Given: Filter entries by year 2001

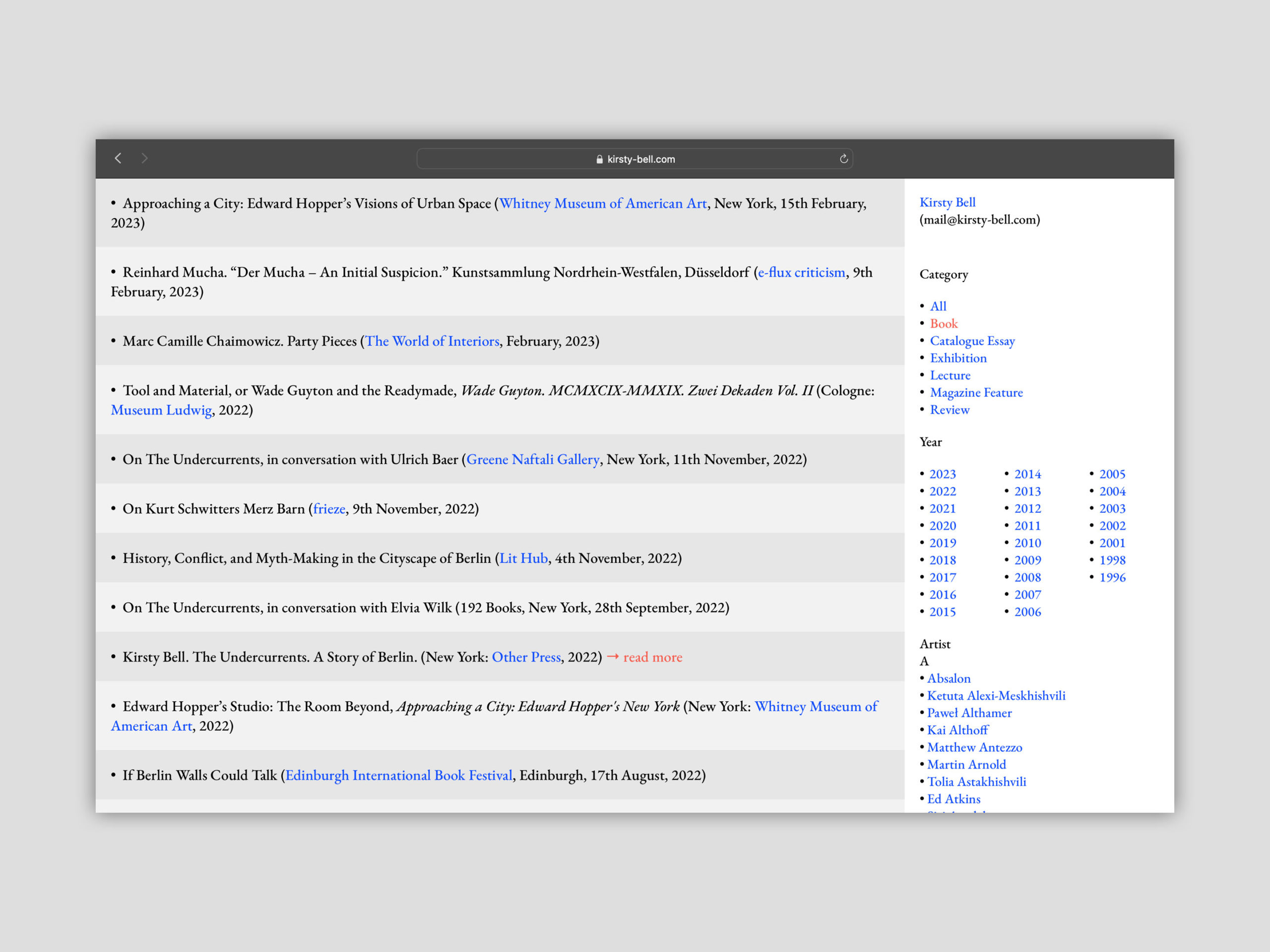Looking at the screenshot, I should [1113, 543].
